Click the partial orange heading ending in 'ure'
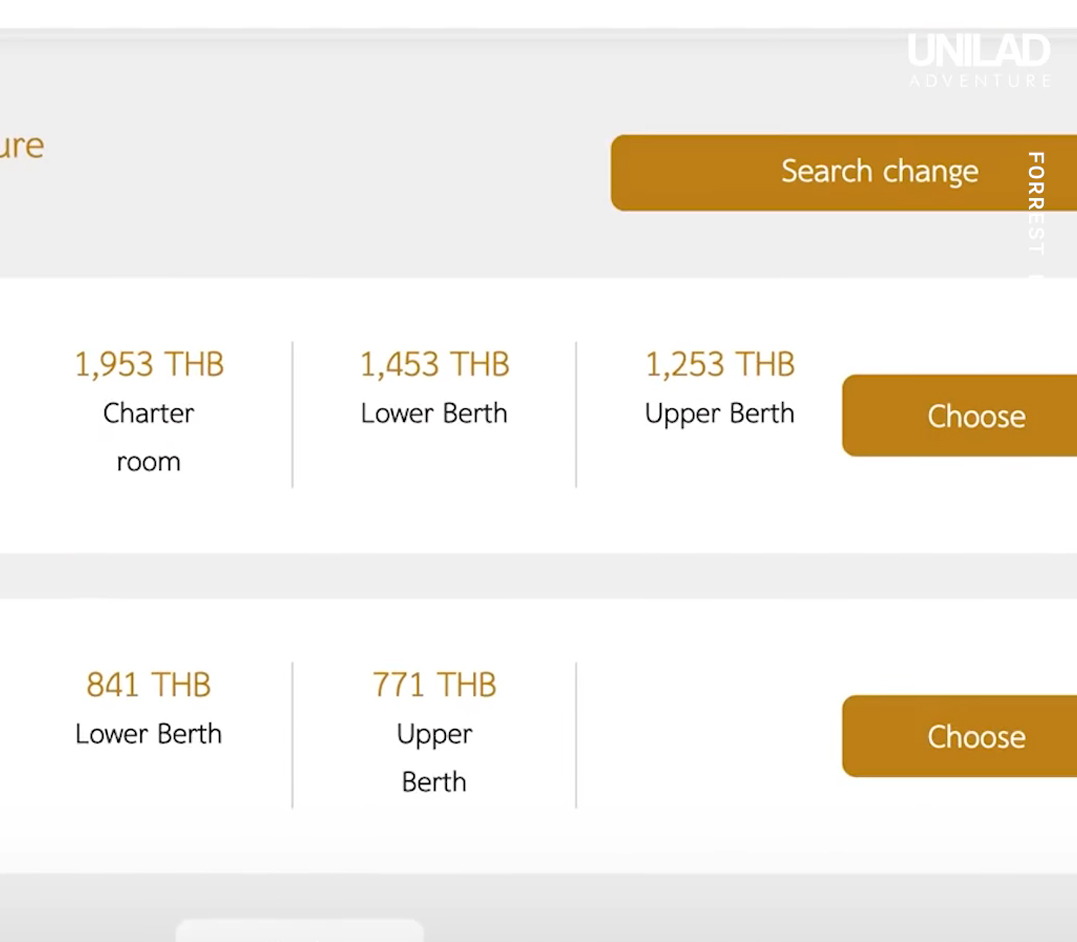 [21, 146]
